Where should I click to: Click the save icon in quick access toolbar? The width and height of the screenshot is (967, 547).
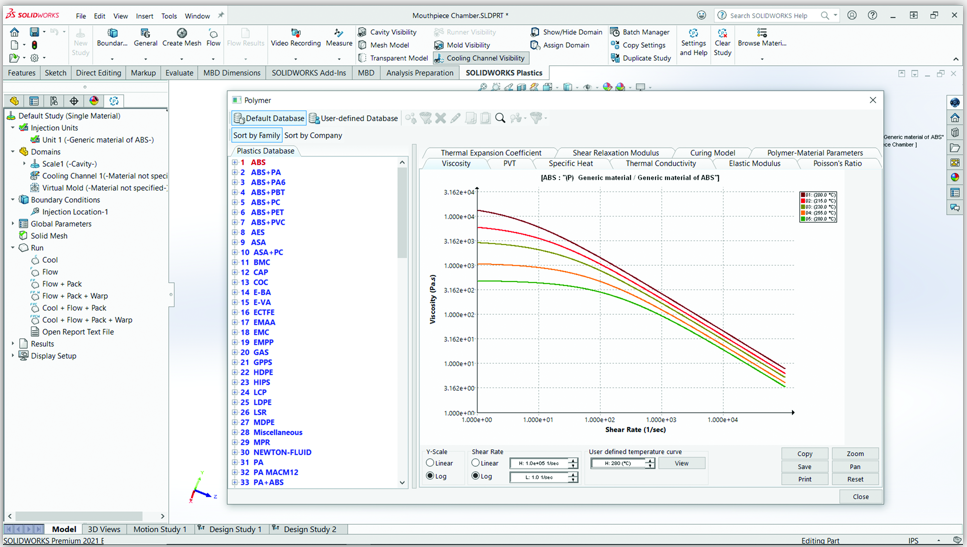pos(35,32)
